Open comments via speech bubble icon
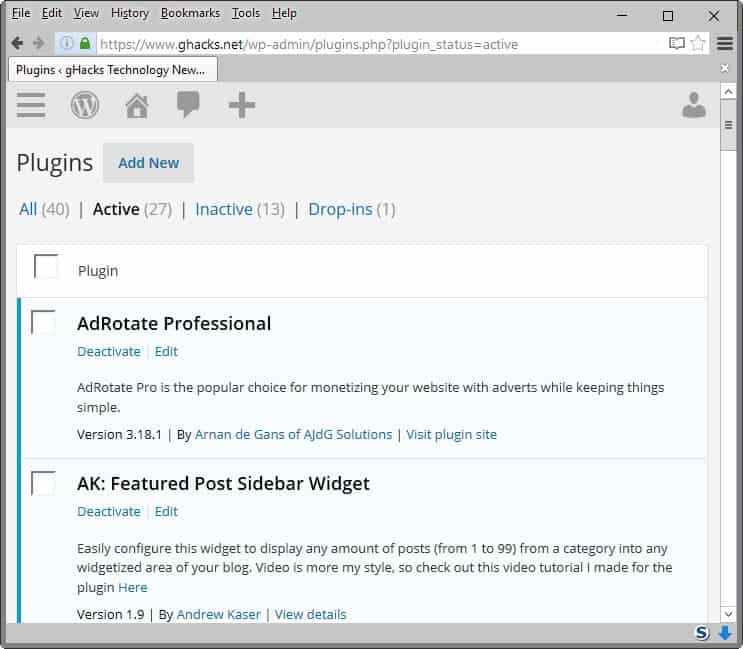The width and height of the screenshot is (743, 649). pos(188,105)
